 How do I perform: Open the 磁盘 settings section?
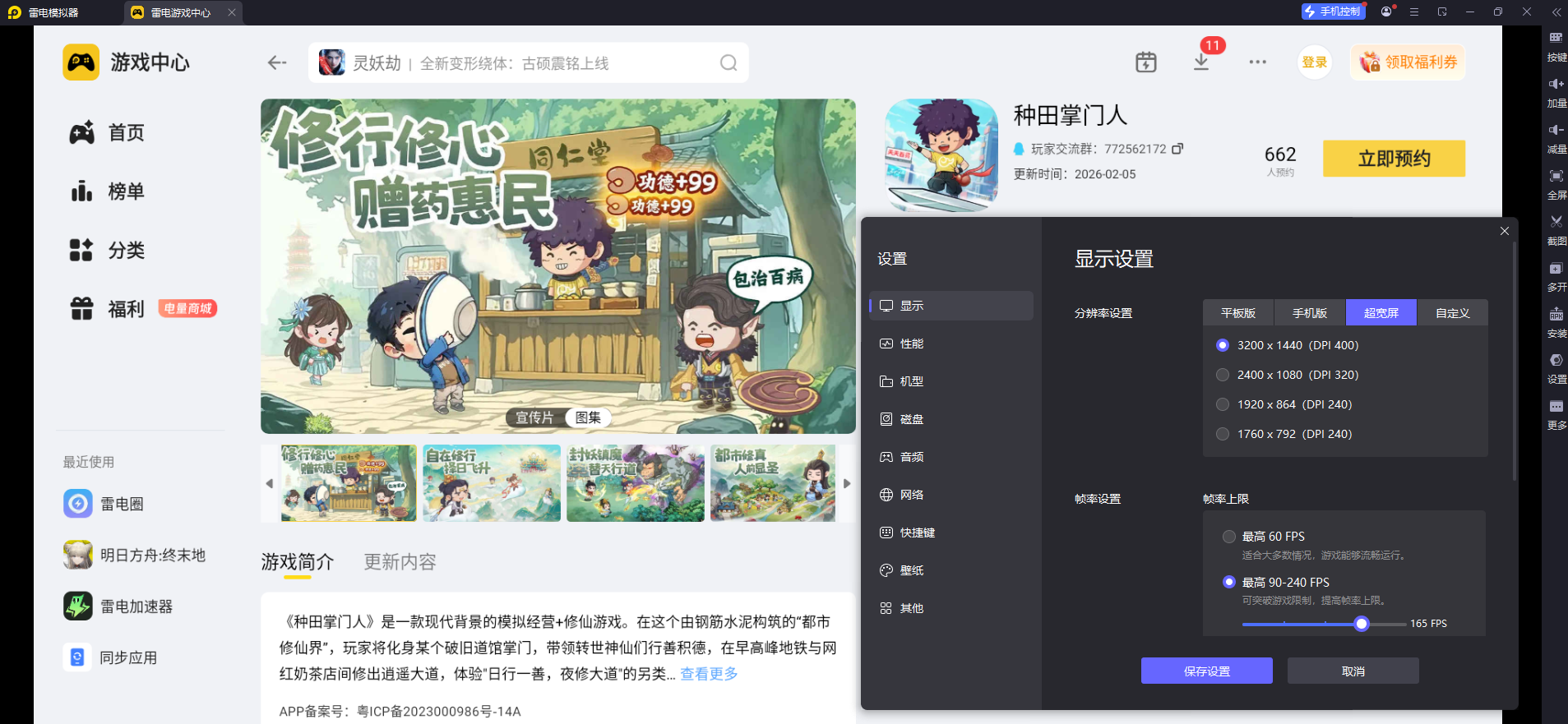click(x=951, y=419)
